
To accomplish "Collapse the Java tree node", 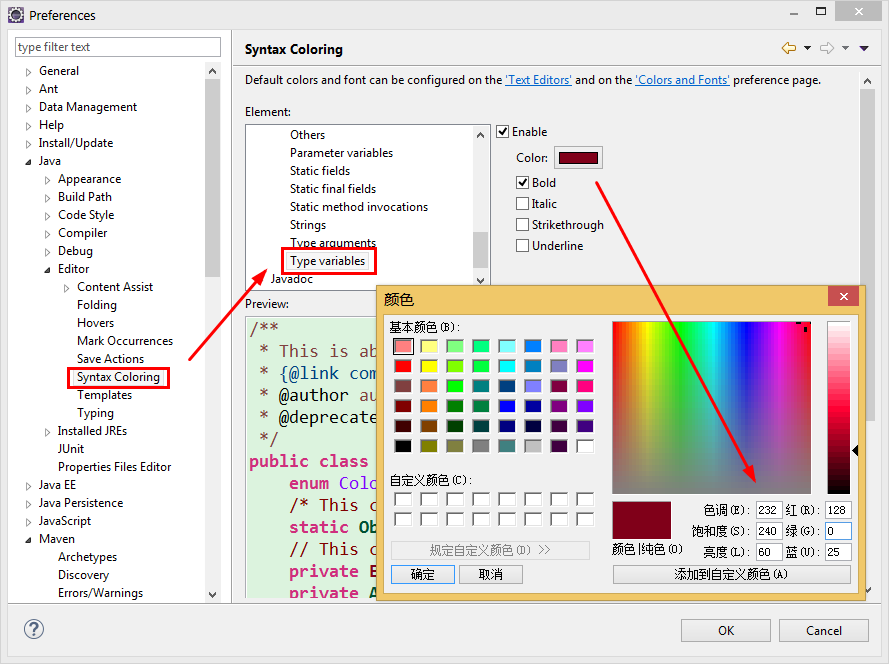I will pyautogui.click(x=28, y=162).
